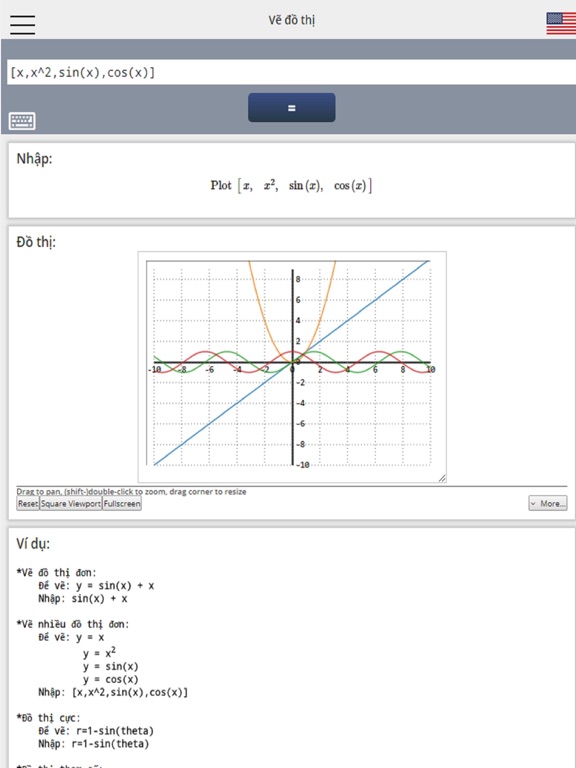Click the Drag to pan hint text
576x768 pixels.
(x=131, y=491)
